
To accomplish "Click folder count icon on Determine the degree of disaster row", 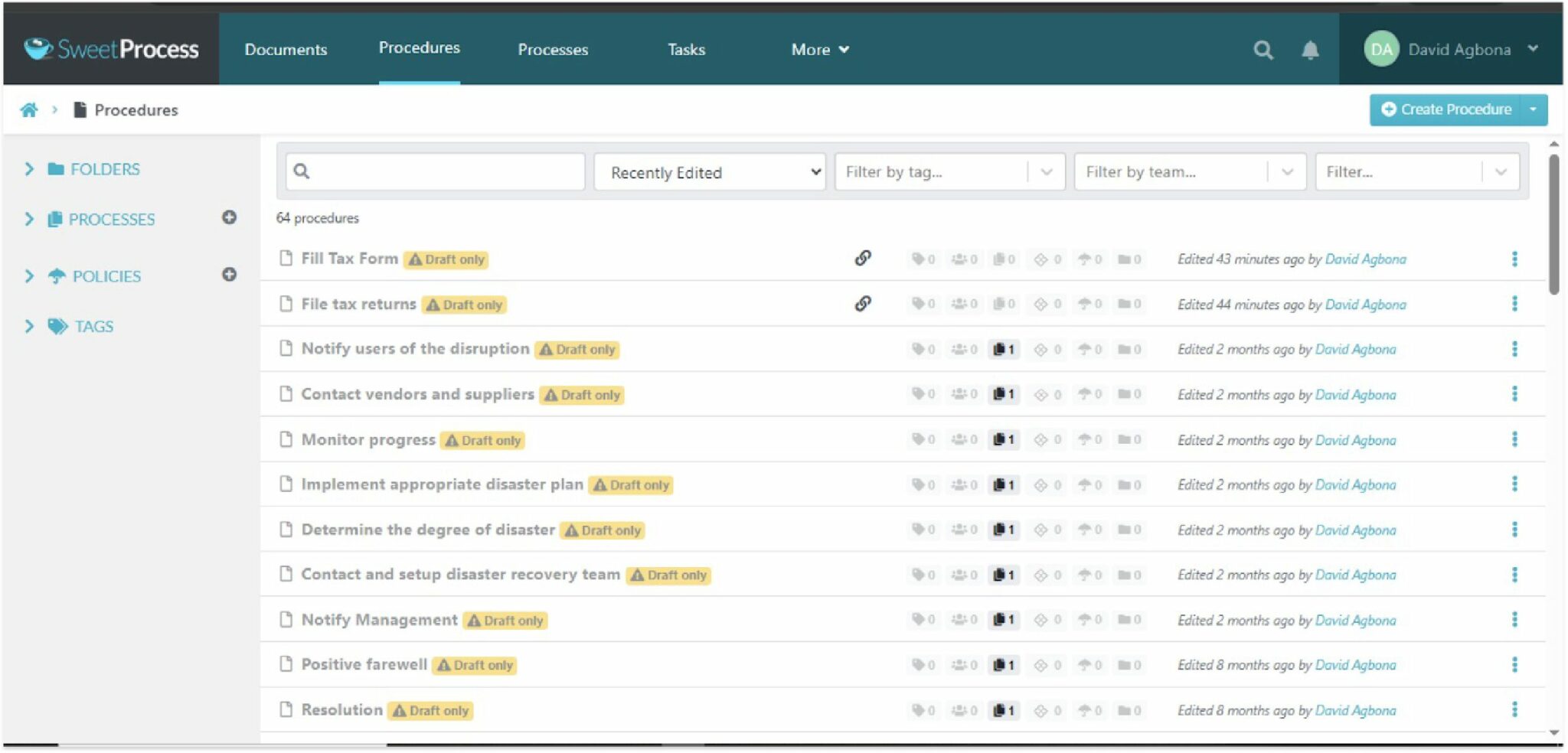I will tap(1129, 530).
